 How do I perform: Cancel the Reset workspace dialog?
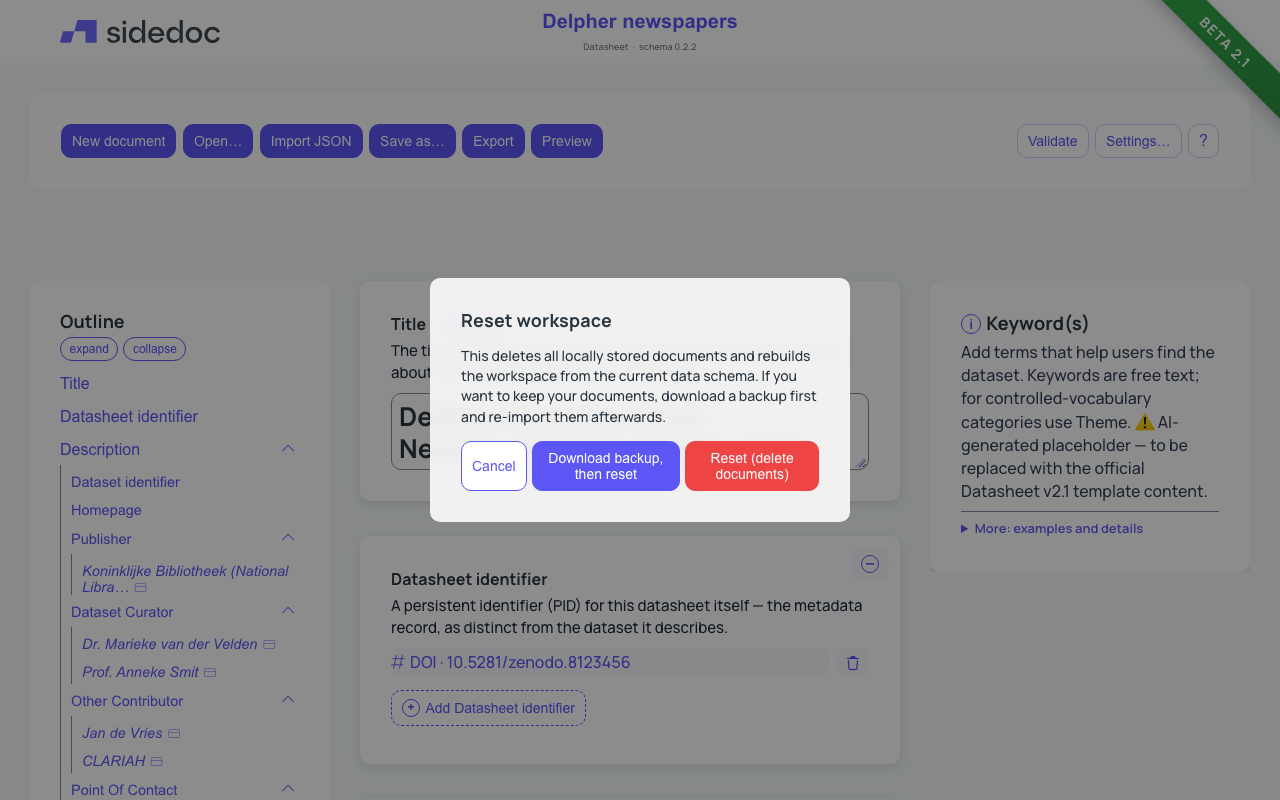tap(494, 466)
